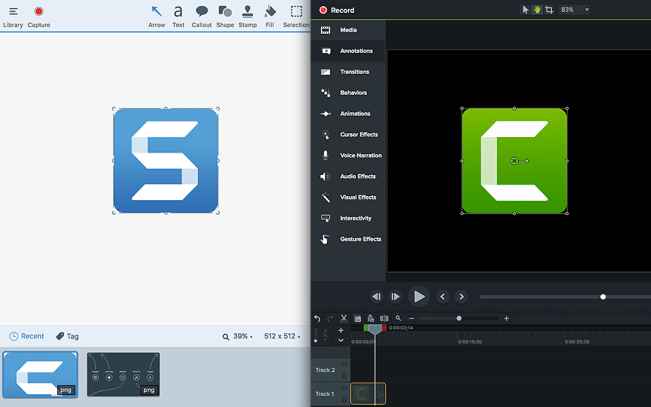This screenshot has width=651, height=407.
Task: Expand the 83% canvas zoom dropdown
Action: pos(575,10)
